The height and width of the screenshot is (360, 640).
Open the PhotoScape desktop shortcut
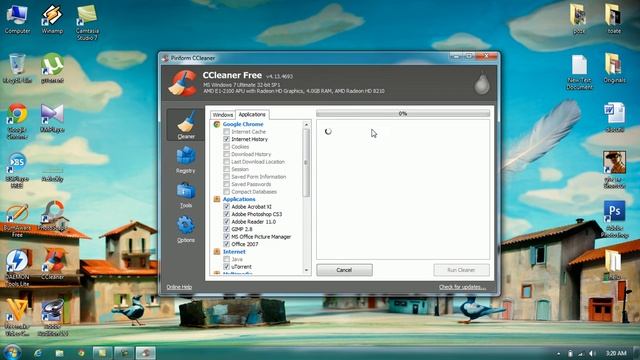(x=52, y=216)
